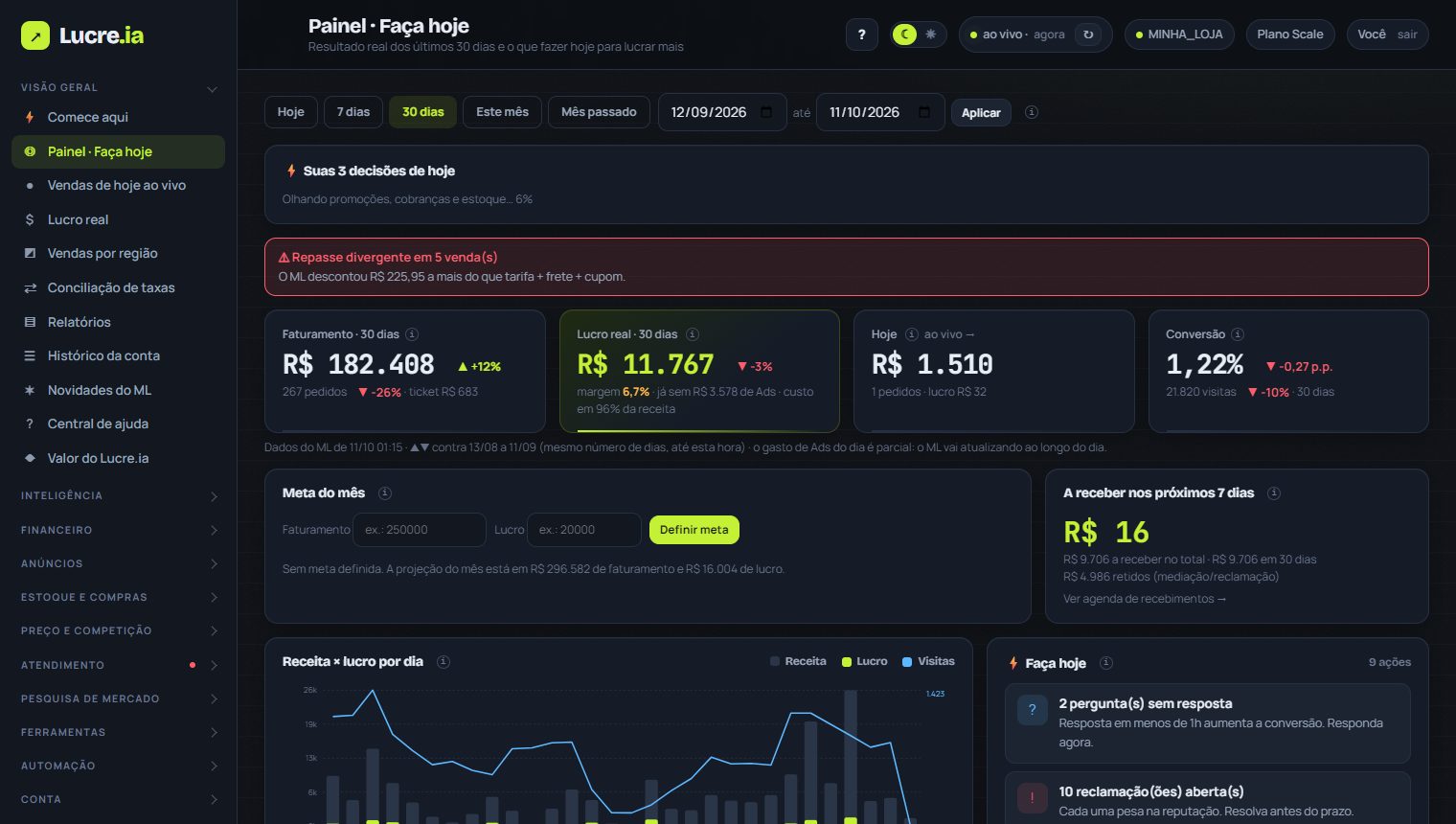Open the question mark help button
The width and height of the screenshot is (1456, 824).
click(x=861, y=34)
